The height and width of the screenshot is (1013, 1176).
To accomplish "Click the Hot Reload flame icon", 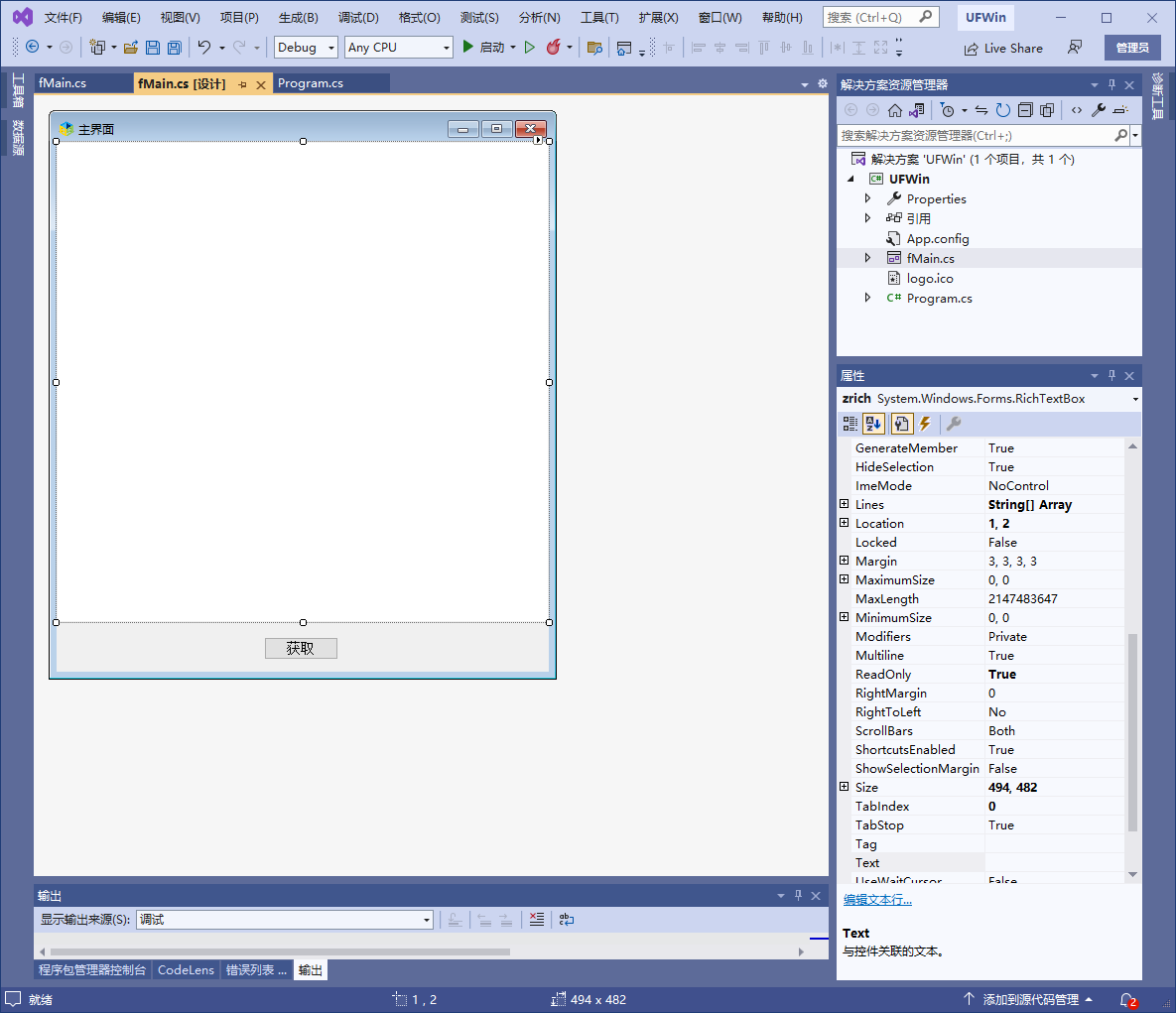I will click(x=553, y=48).
